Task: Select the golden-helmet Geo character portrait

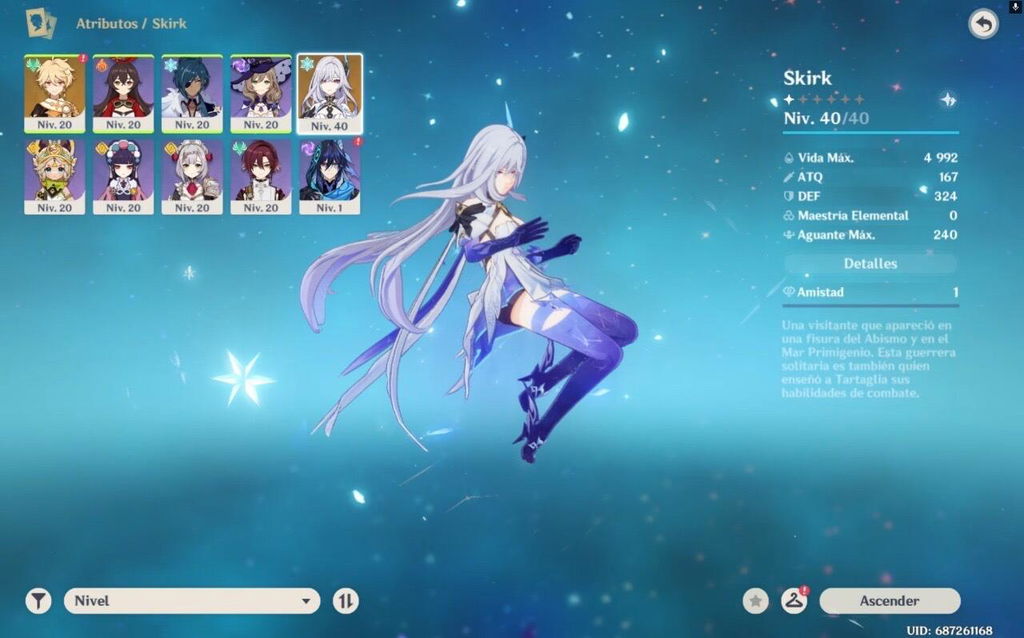Action: pyautogui.click(x=55, y=177)
